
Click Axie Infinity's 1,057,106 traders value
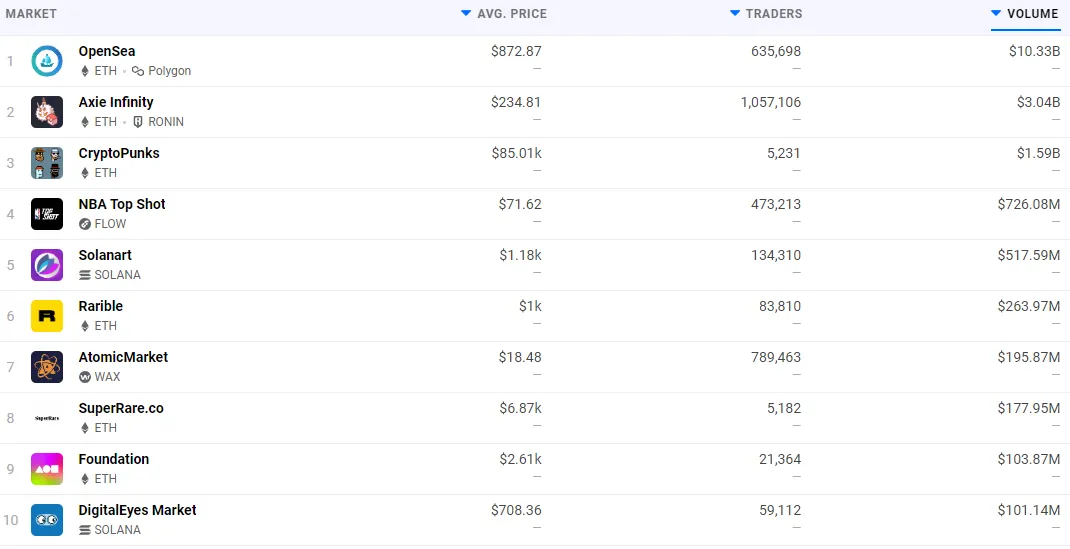point(771,102)
